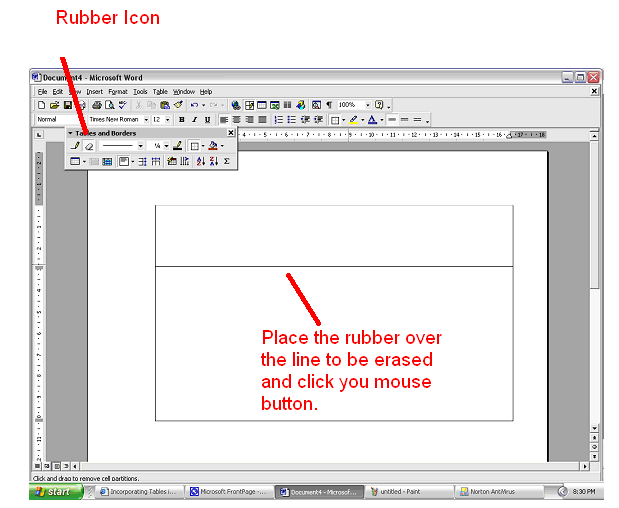Open the Font name dropdown
Image resolution: width=619 pixels, height=508 pixels.
pyautogui.click(x=146, y=120)
